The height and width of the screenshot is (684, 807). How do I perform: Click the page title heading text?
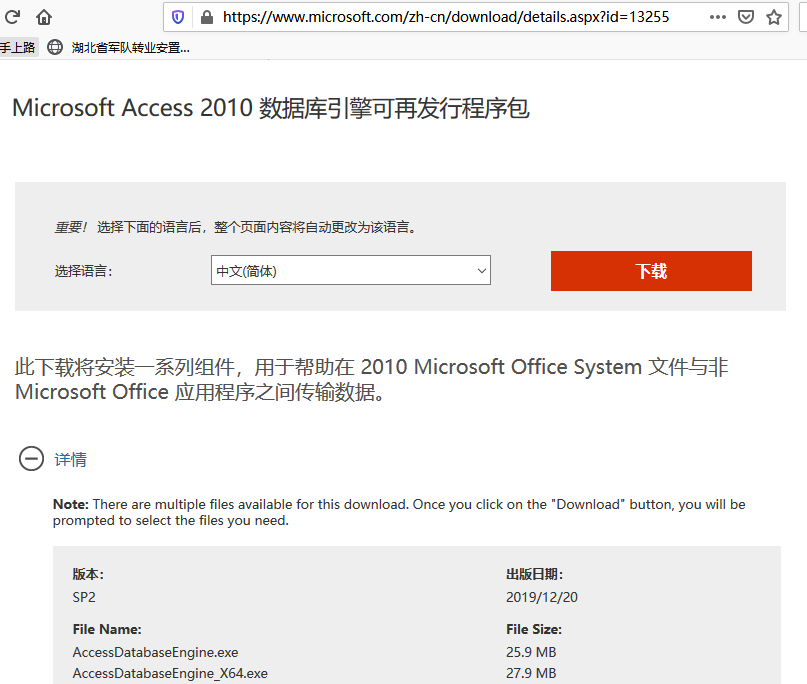(270, 108)
